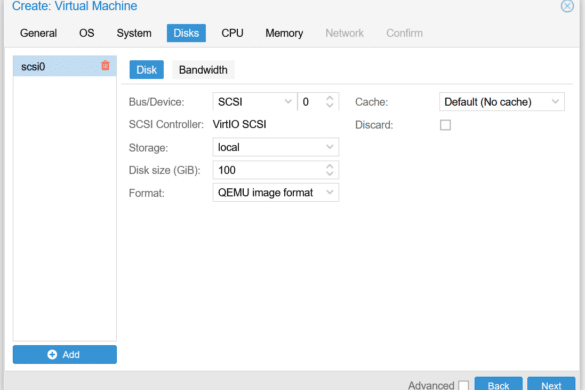Select the Disk sub-tab
Viewport: 585px width, 390px height.
coord(146,70)
